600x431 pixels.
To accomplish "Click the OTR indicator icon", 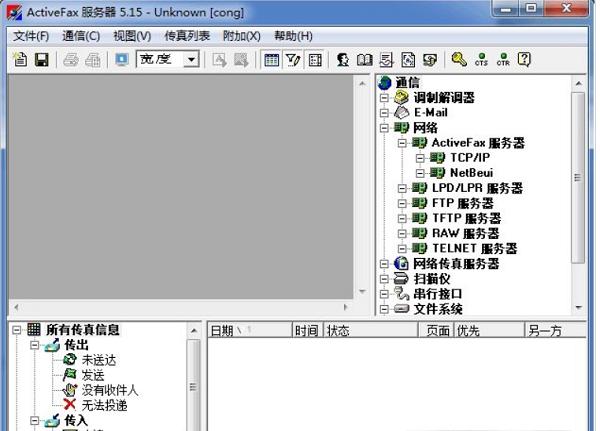I will click(x=503, y=60).
